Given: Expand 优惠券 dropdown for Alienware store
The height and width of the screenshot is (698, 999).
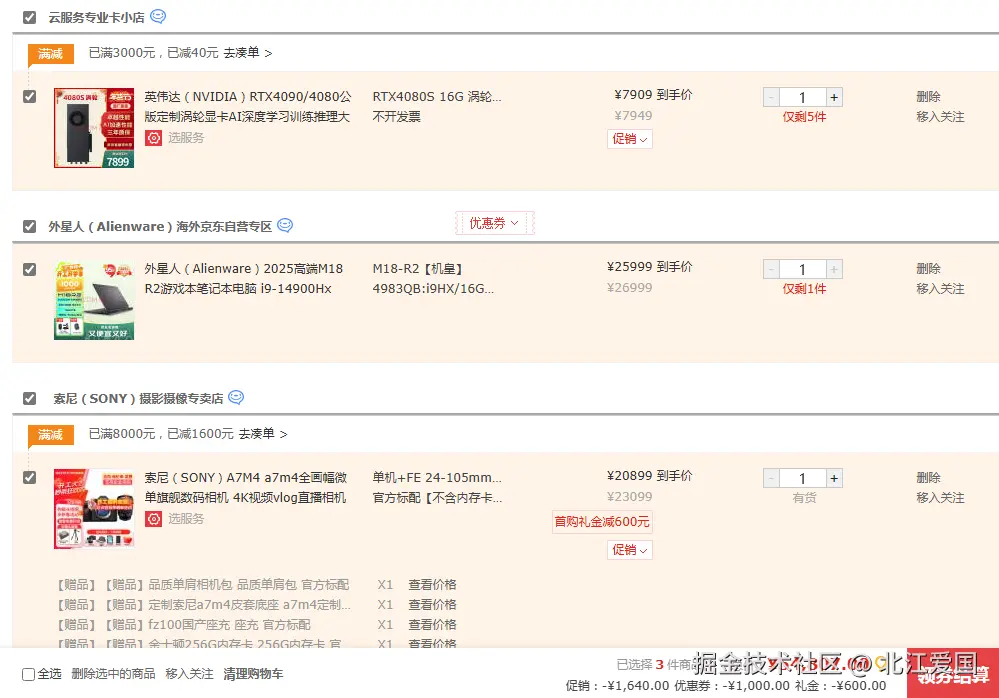Looking at the screenshot, I should click(494, 223).
